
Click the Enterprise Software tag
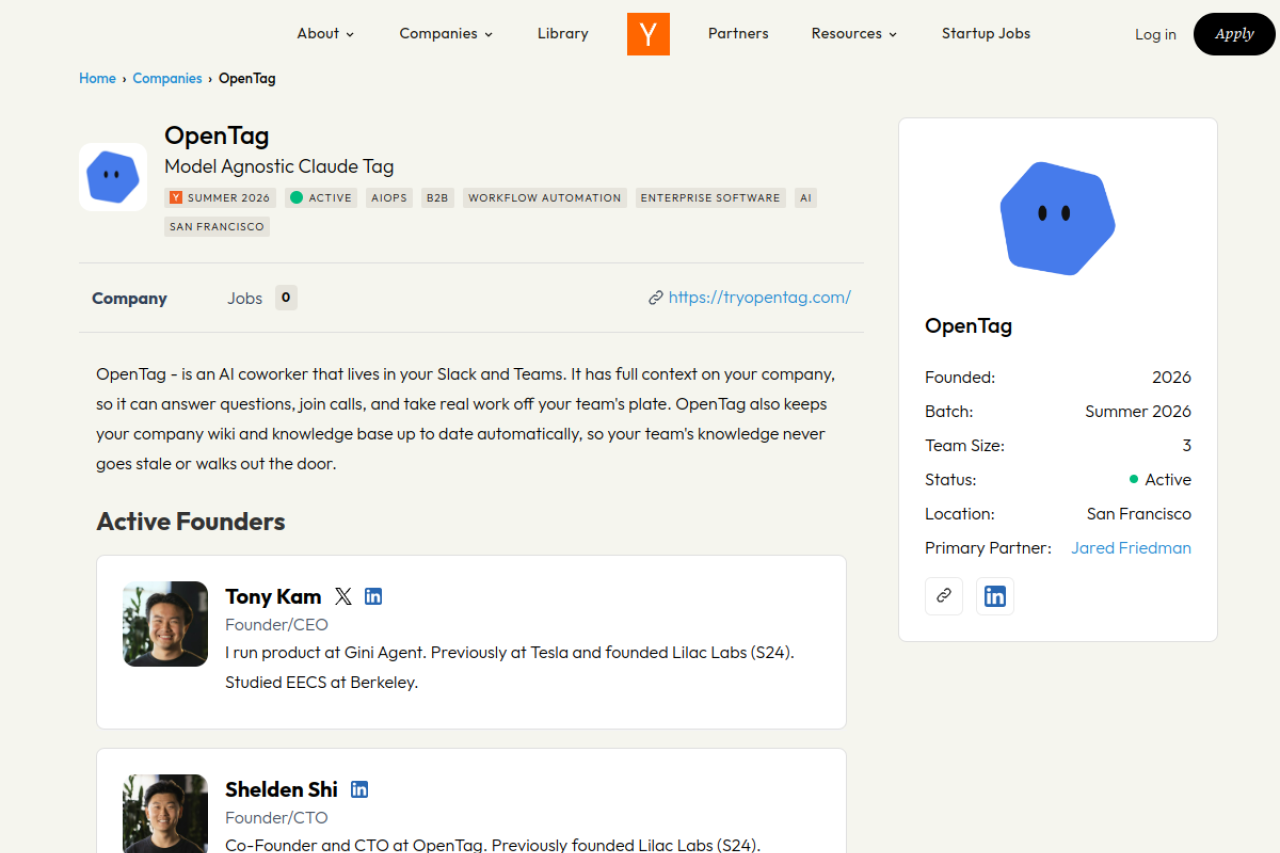710,198
